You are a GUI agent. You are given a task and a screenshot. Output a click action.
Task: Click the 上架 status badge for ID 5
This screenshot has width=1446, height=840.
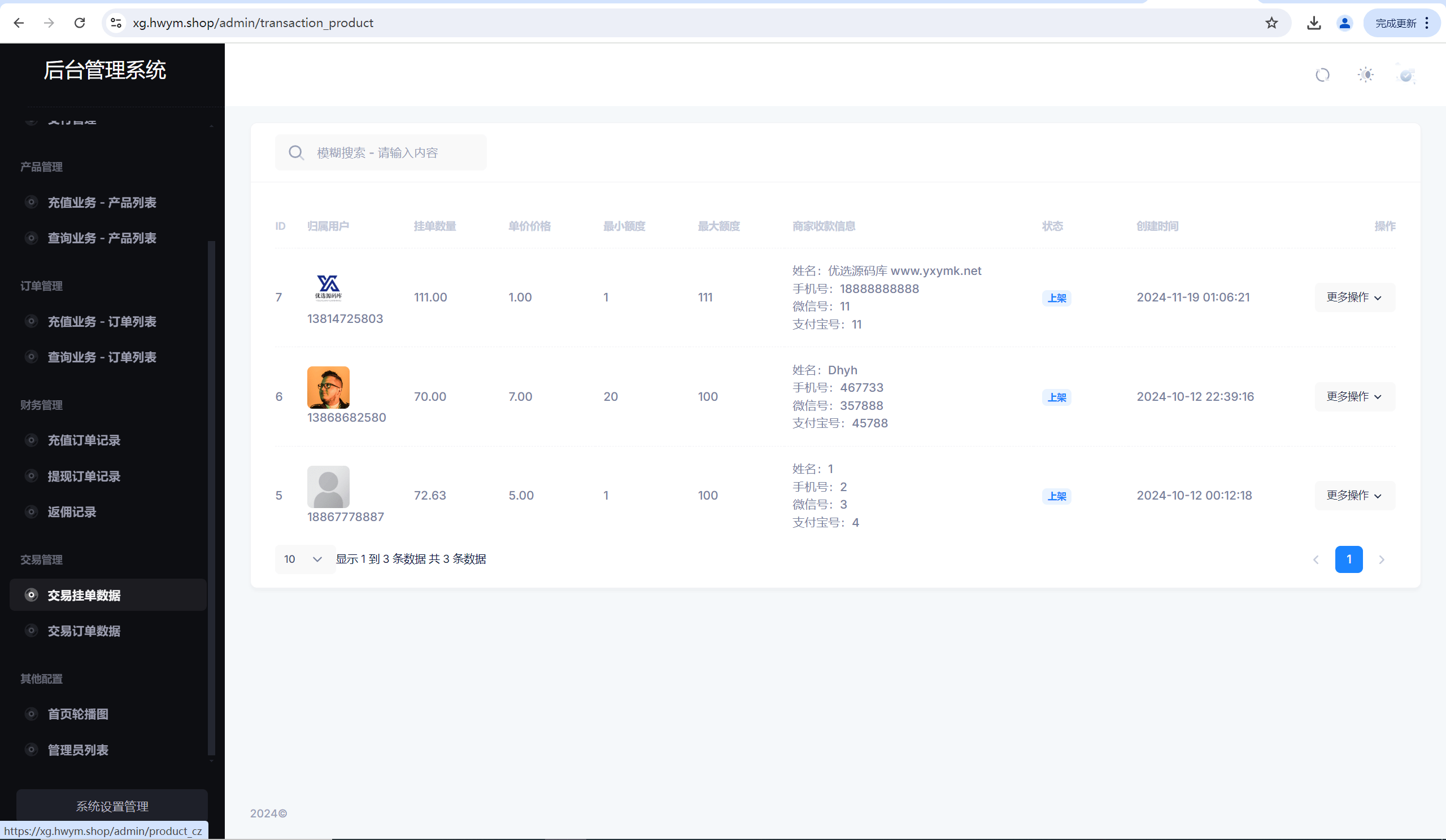coord(1056,496)
